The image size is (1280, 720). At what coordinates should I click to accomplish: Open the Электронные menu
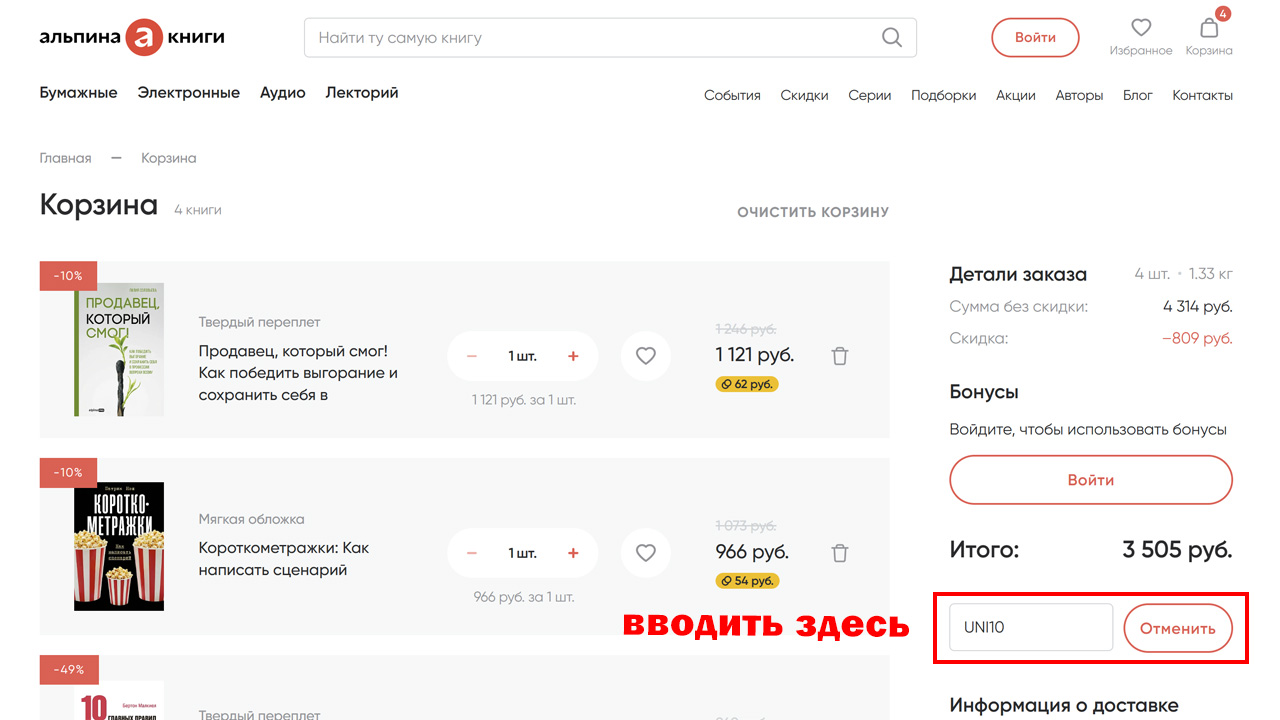pos(189,93)
